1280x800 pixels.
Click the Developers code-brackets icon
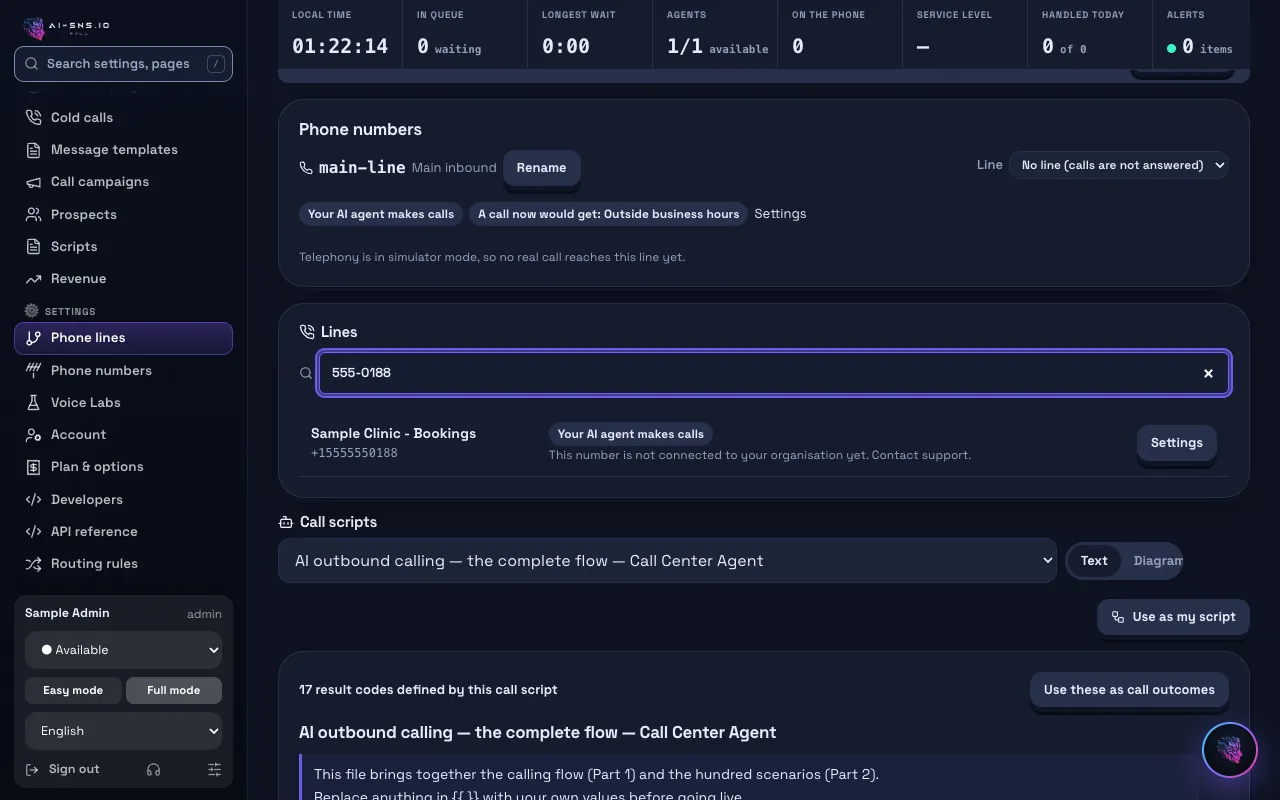[x=33, y=499]
